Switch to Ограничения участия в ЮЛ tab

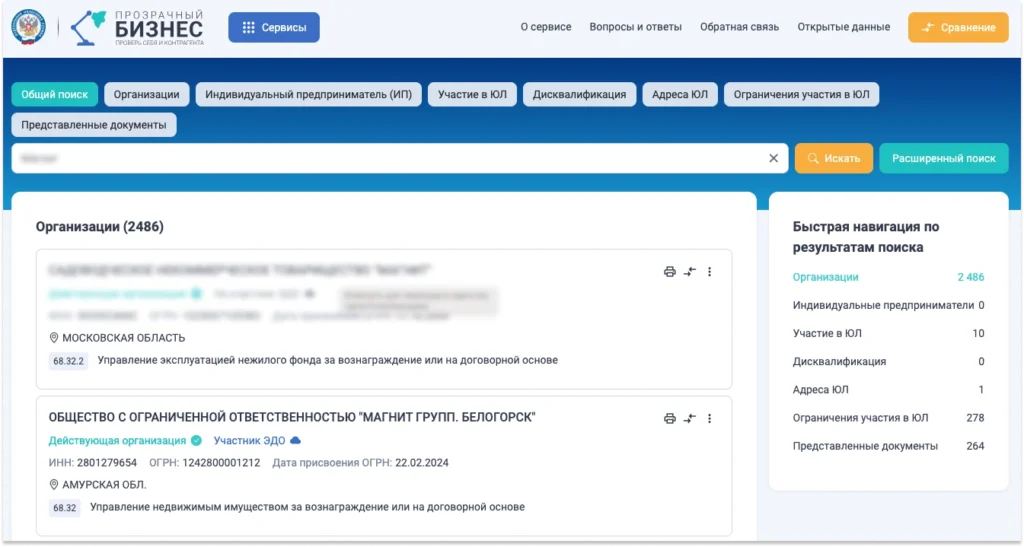(801, 95)
